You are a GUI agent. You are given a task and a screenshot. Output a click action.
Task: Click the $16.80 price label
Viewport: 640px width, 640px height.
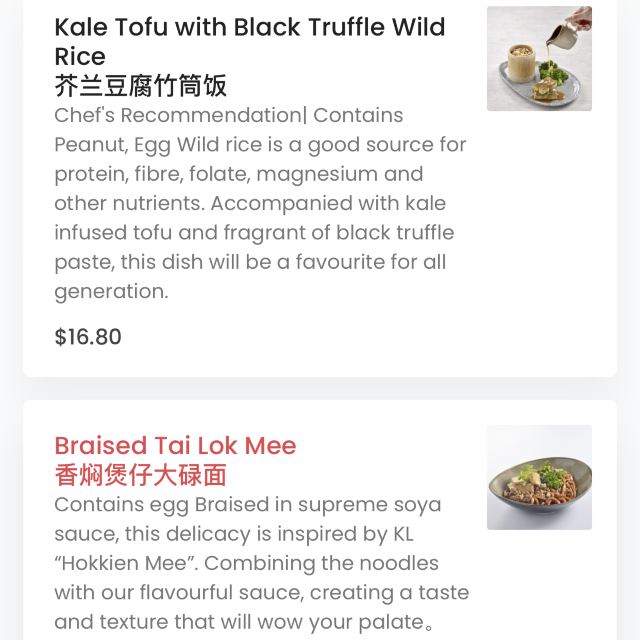click(88, 337)
